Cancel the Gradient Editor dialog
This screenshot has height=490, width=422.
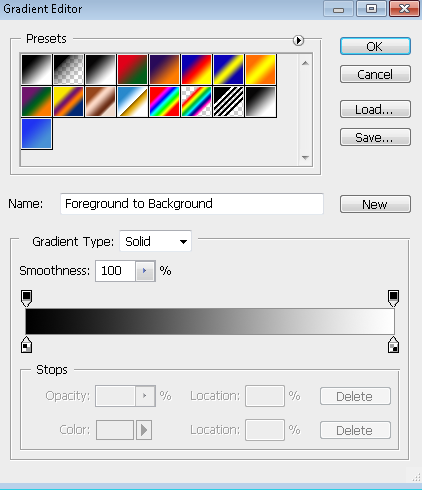375,74
